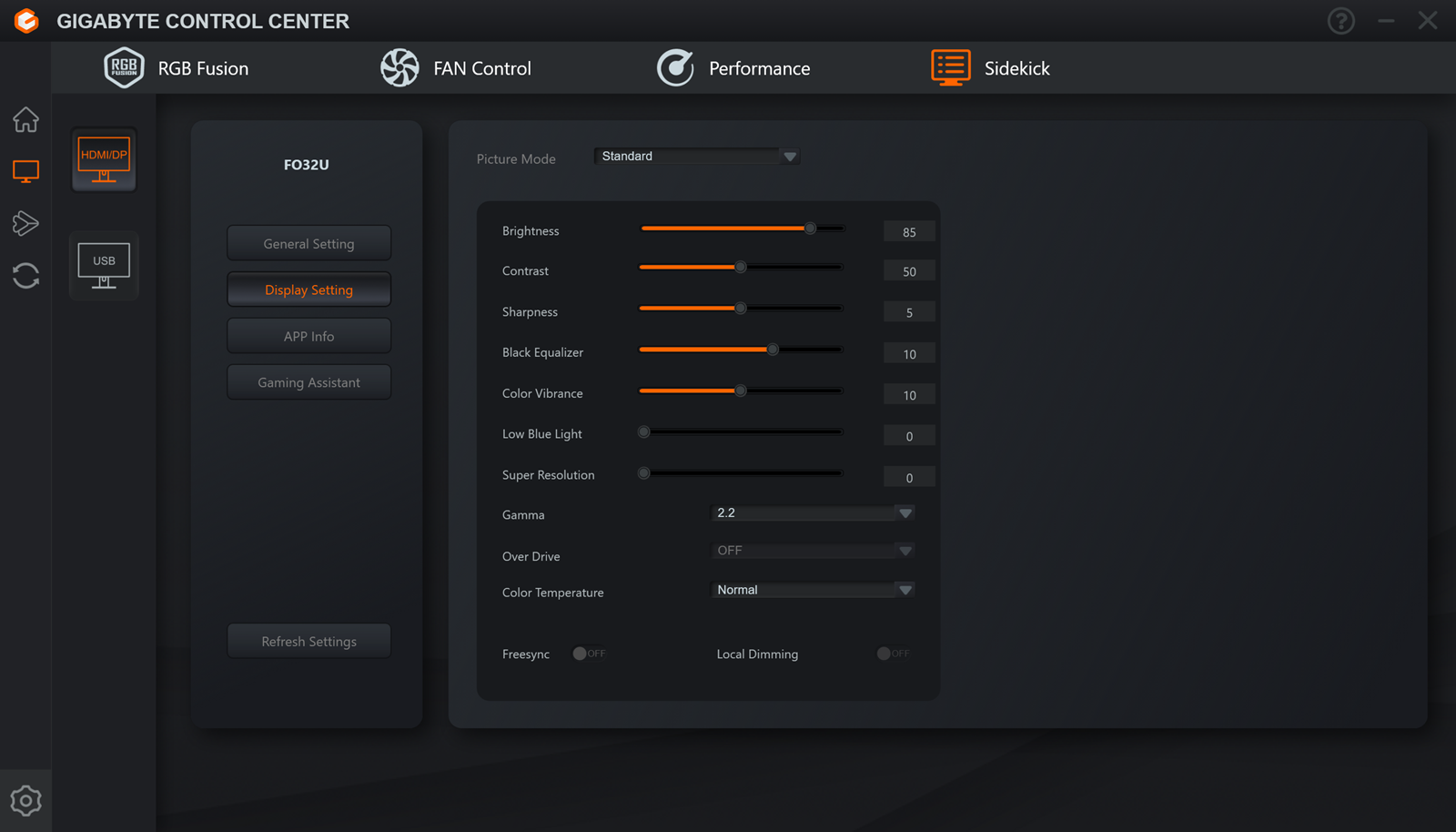Click the RGB Fusion hexagon icon
Screen dimensions: 1456x832
[124, 67]
